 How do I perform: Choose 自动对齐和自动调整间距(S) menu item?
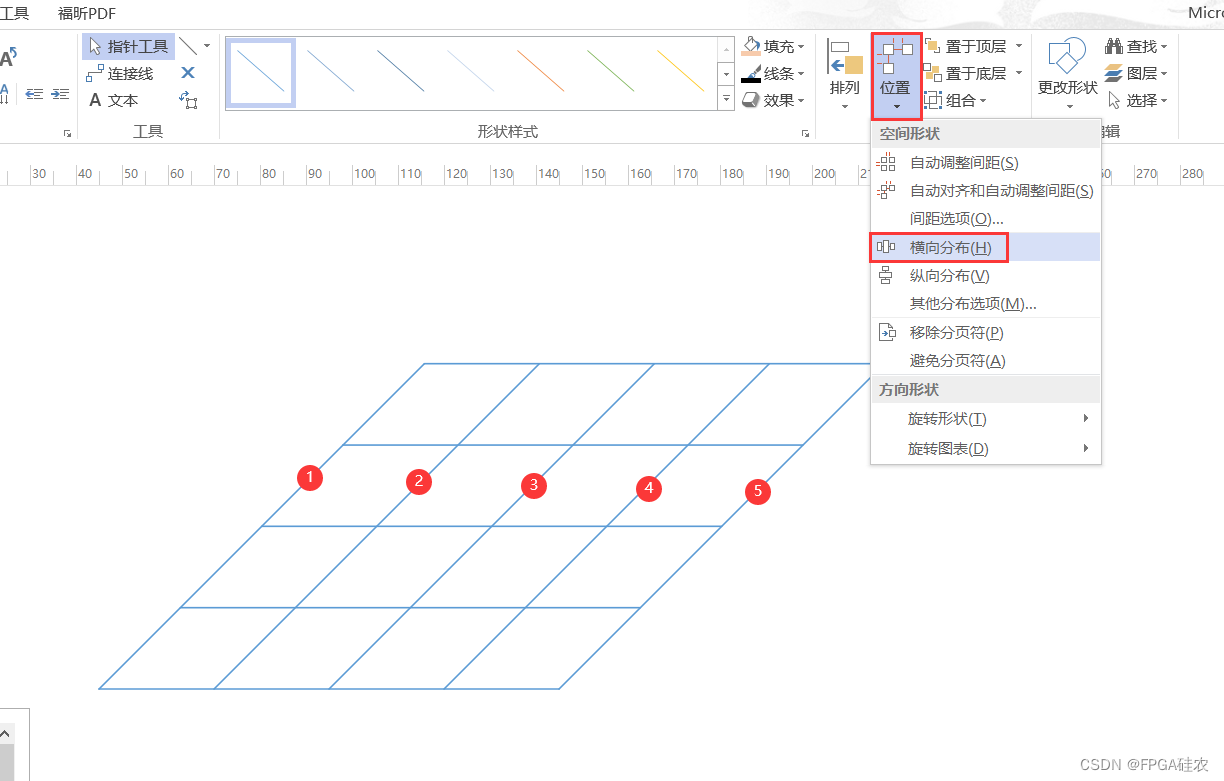click(986, 191)
